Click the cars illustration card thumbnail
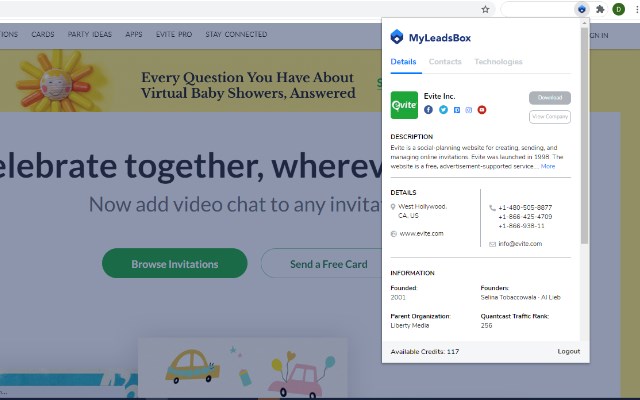The width and height of the screenshot is (640, 400). point(242,369)
